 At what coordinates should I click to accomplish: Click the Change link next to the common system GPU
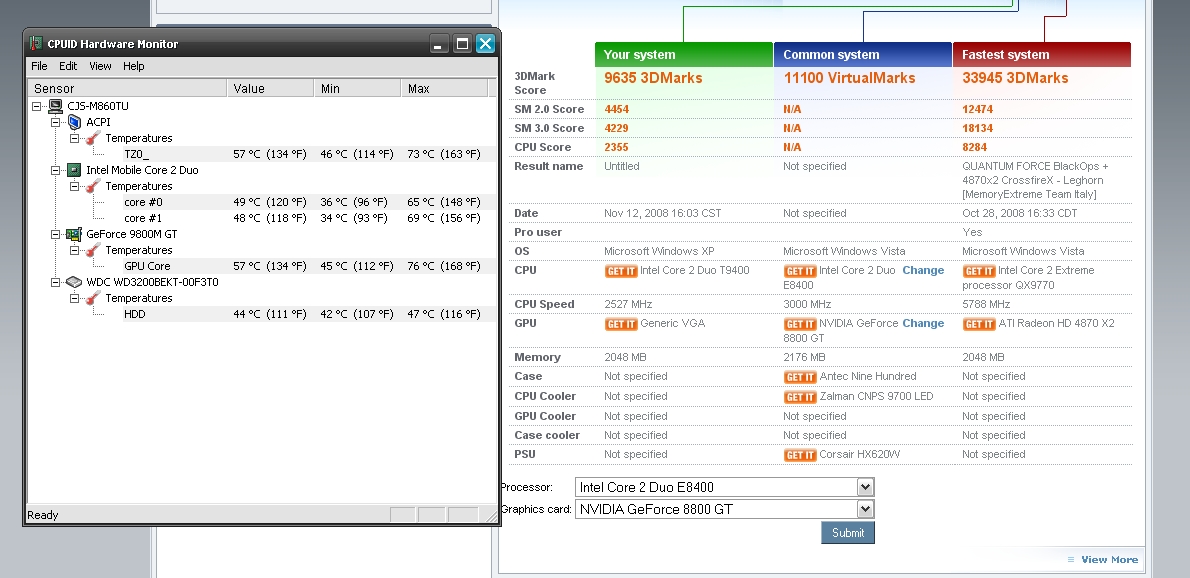coord(923,323)
